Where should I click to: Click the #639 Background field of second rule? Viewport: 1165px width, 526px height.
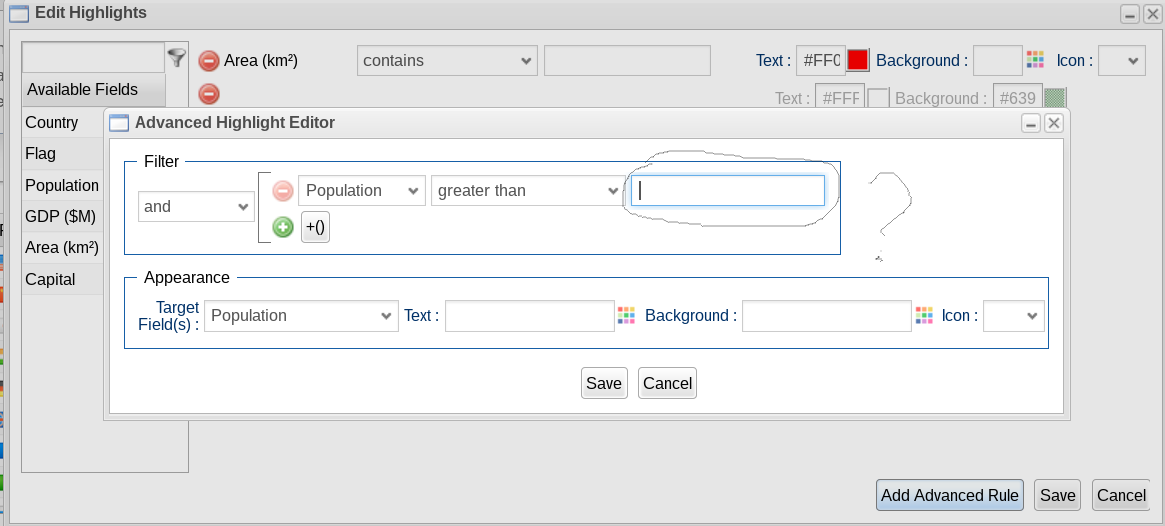[x=1018, y=98]
